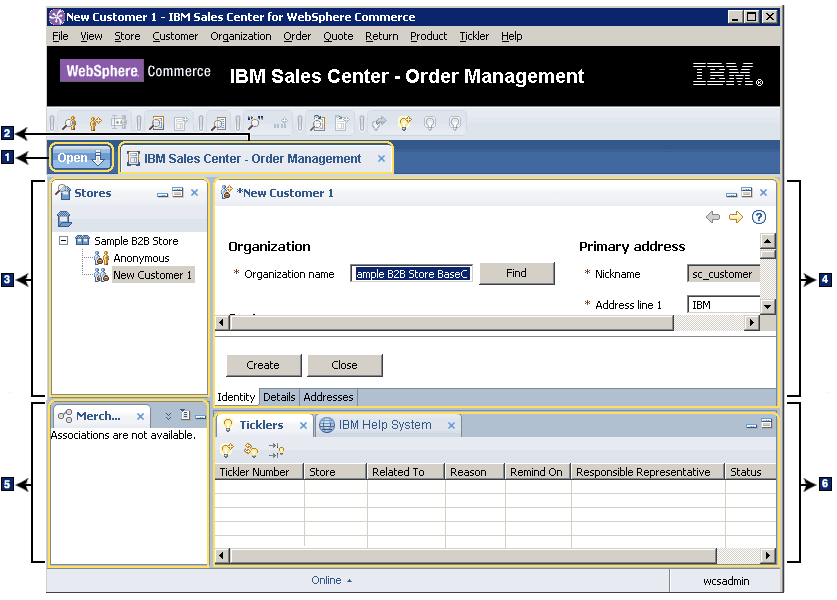Minimize the Ticklers panel
Image resolution: width=837 pixels, height=600 pixels.
752,425
